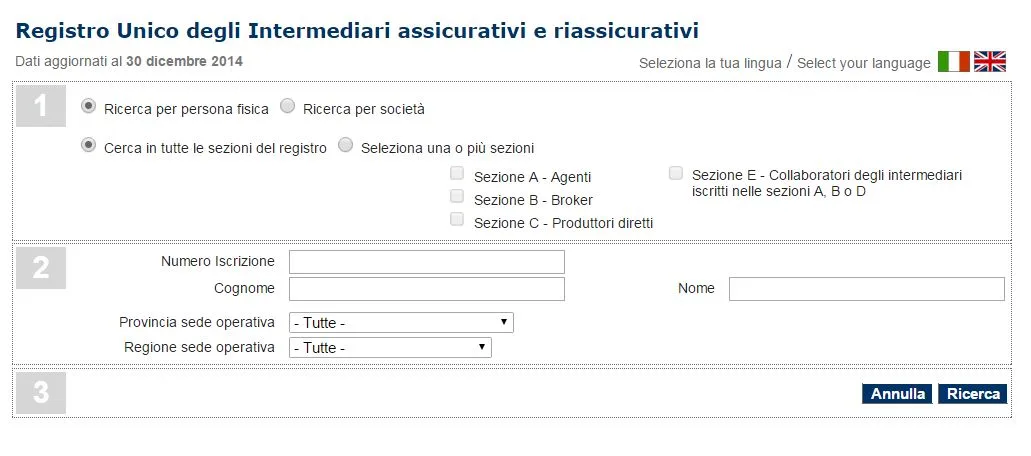Choose Seleziona una o più sezioni

(x=346, y=146)
